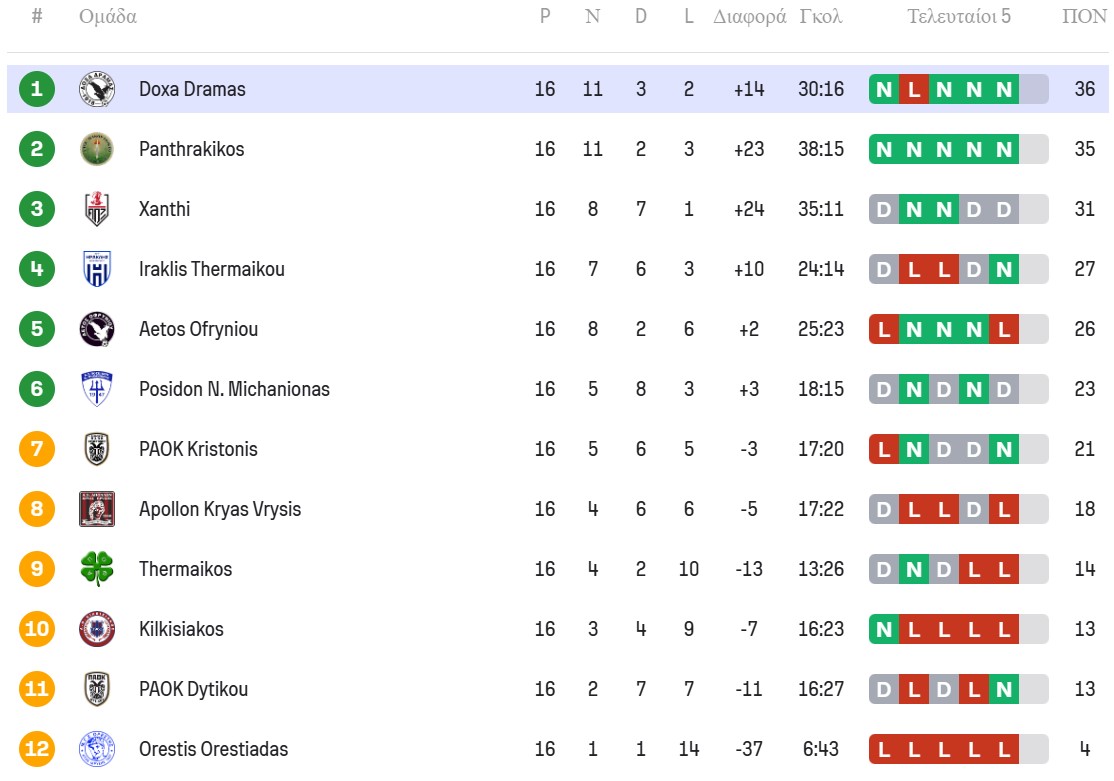Click the Τελευταίοι 5 column header

[x=959, y=17]
